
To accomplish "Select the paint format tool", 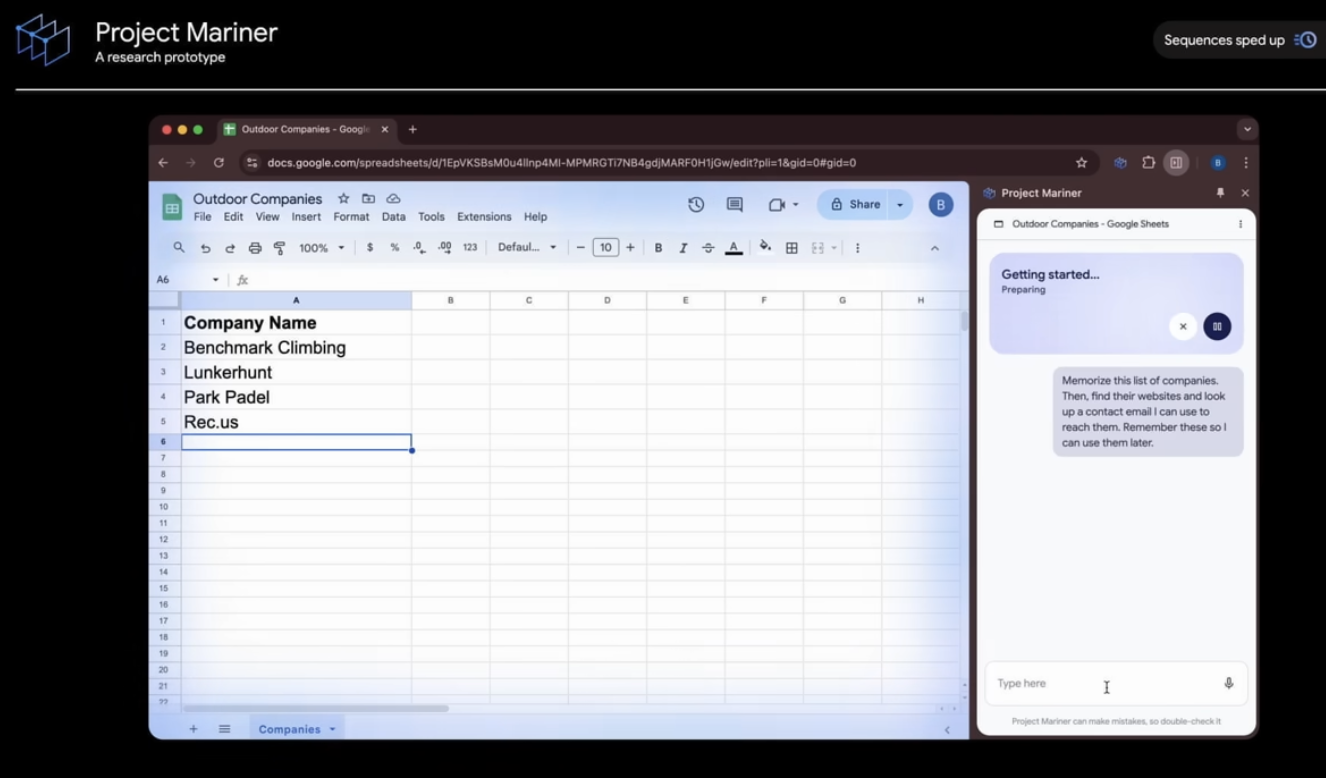I will [281, 247].
